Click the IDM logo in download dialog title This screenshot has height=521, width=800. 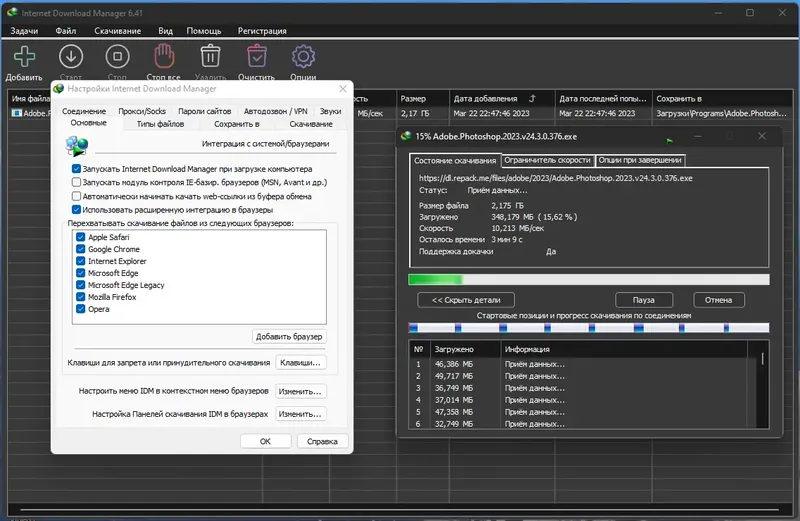pos(406,136)
